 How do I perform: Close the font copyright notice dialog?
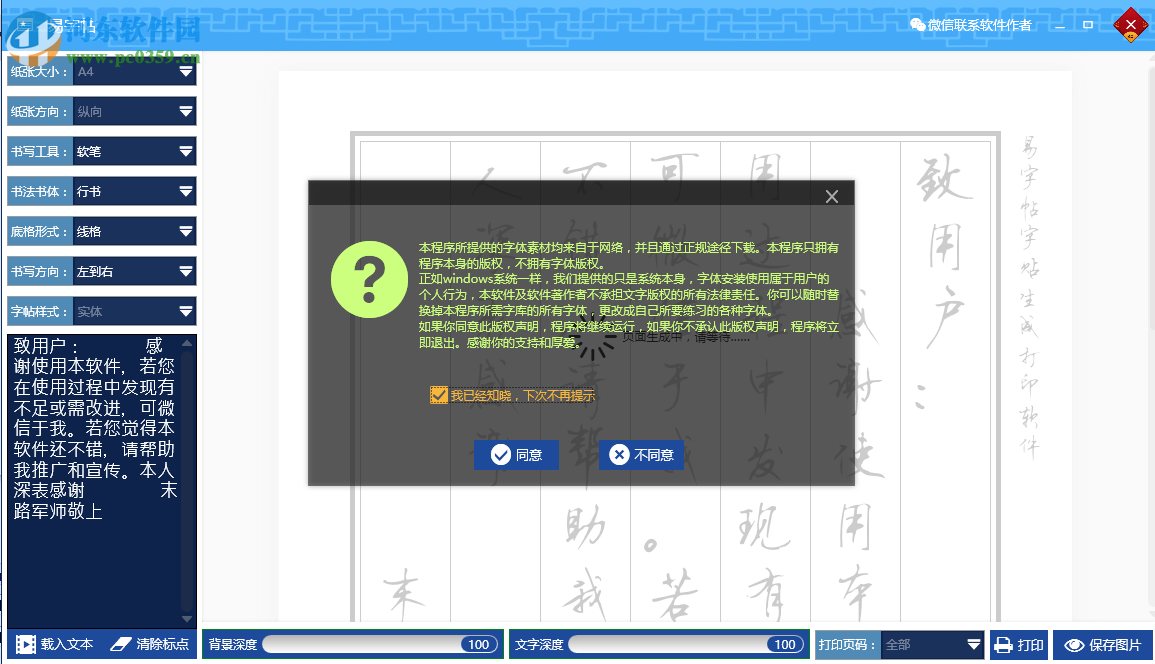click(x=831, y=196)
